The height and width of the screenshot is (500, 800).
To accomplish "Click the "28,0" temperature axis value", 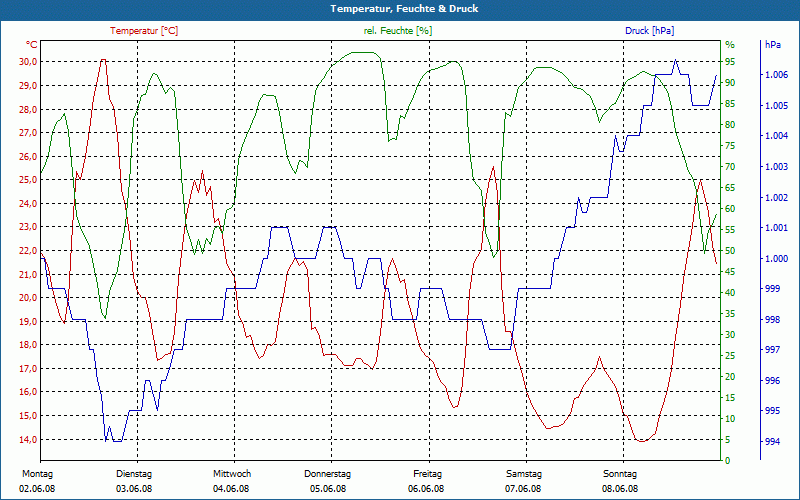I will coord(29,109).
